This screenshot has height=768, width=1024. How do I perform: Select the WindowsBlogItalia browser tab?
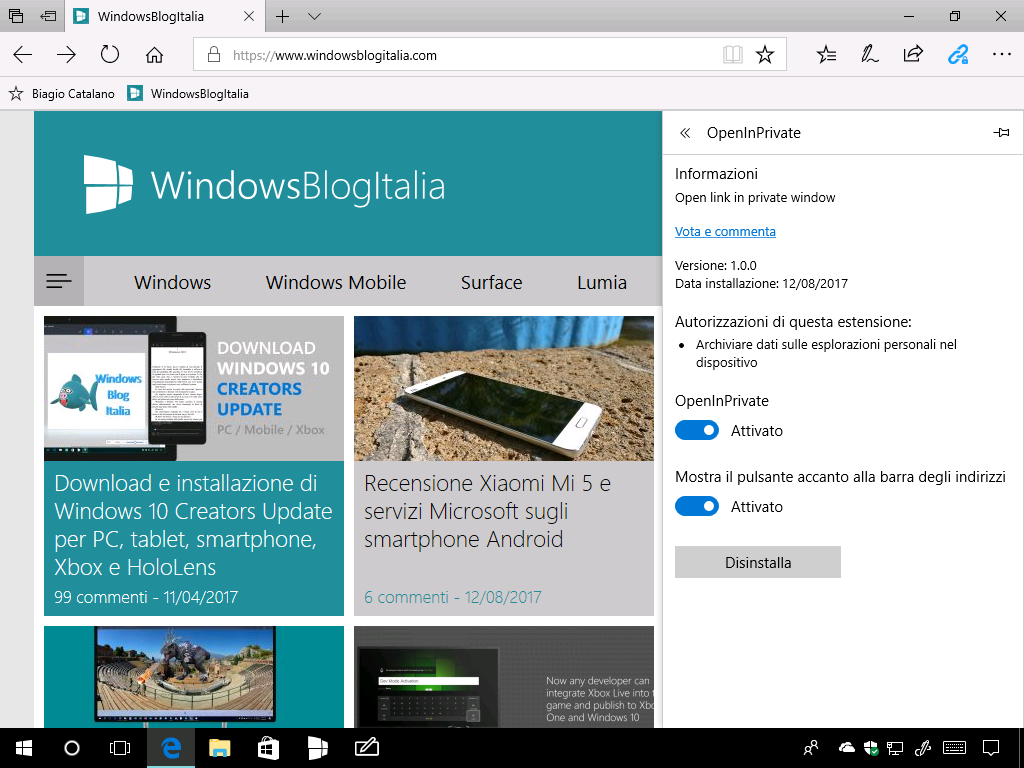tap(151, 16)
